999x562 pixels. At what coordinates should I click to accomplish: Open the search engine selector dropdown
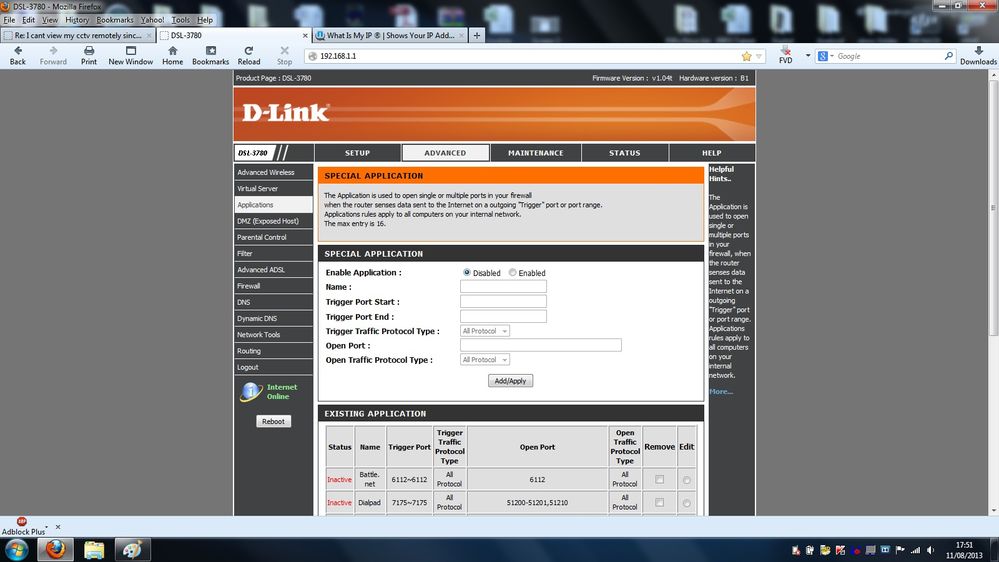(x=825, y=56)
